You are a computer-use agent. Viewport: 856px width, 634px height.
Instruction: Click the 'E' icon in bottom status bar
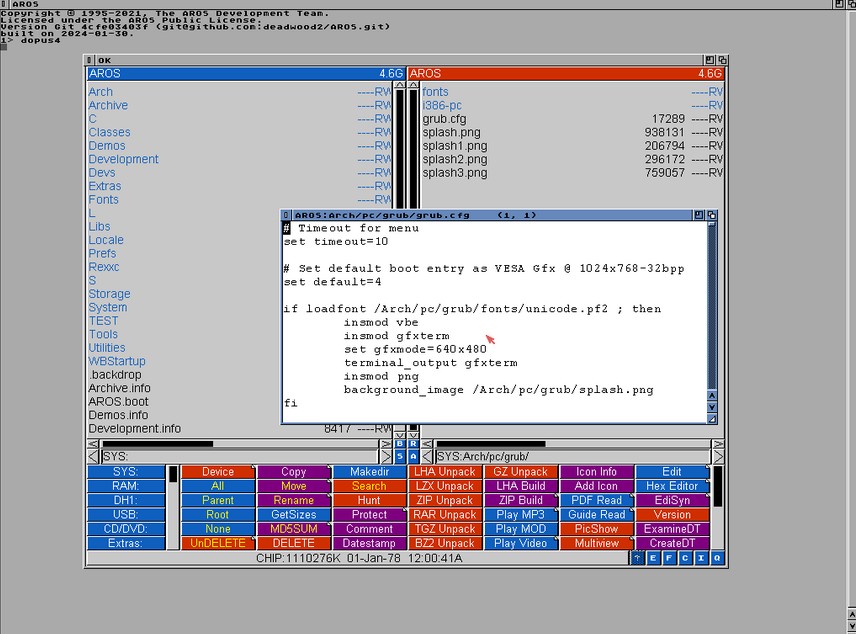pos(653,558)
